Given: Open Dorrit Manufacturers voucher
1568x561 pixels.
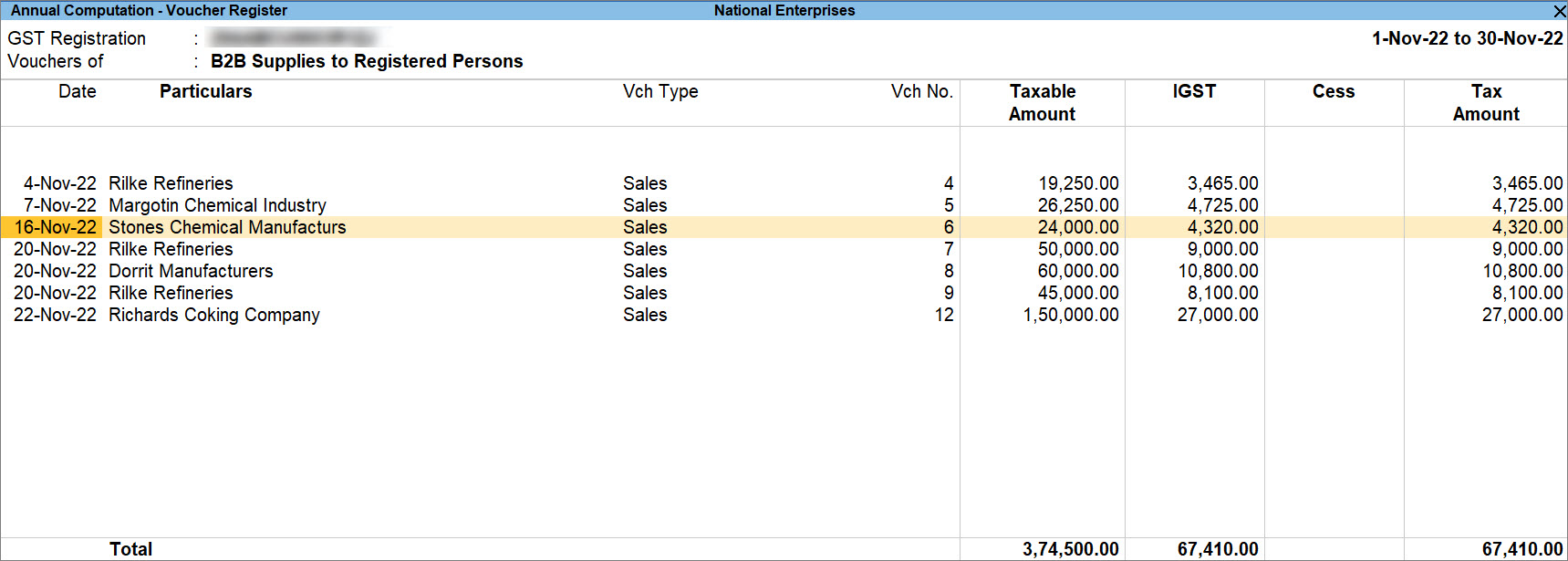Looking at the screenshot, I should tap(191, 271).
